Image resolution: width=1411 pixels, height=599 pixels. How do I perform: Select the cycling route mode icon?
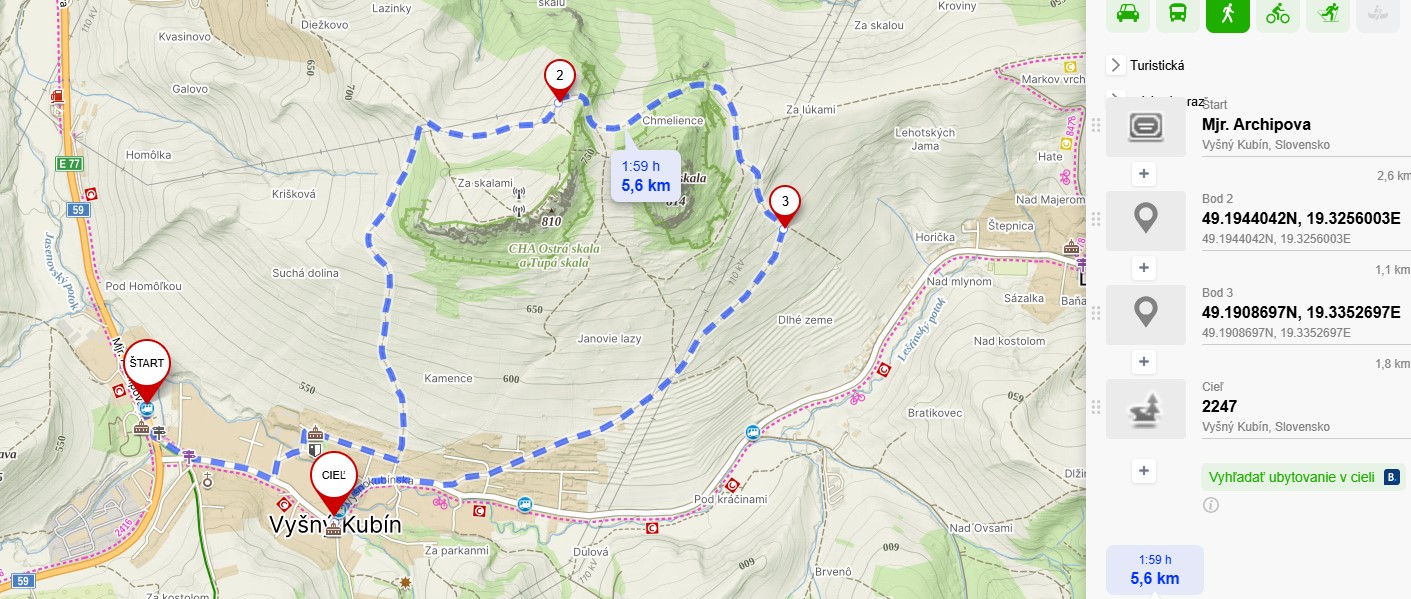tap(1278, 13)
